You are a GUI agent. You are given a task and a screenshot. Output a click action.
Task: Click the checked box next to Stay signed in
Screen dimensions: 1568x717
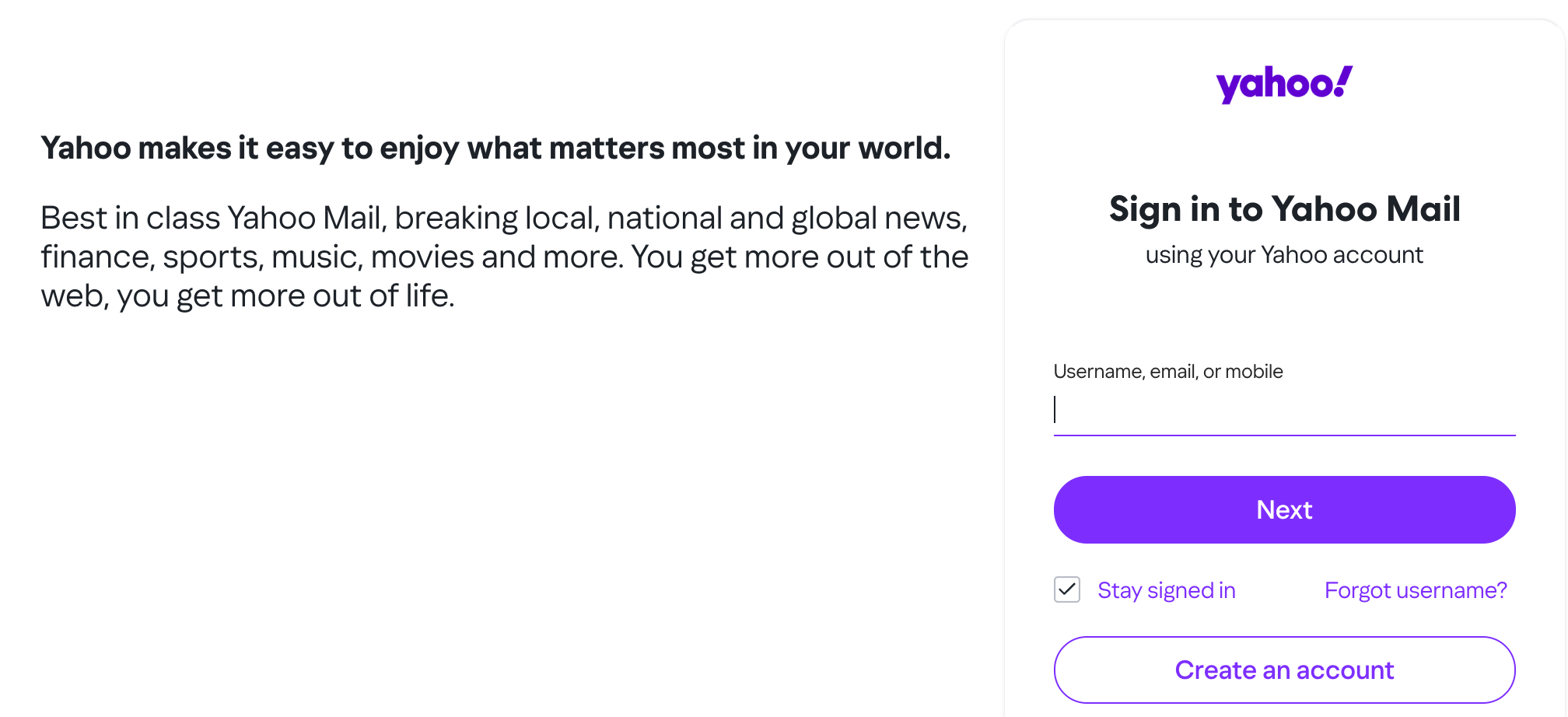click(x=1066, y=590)
